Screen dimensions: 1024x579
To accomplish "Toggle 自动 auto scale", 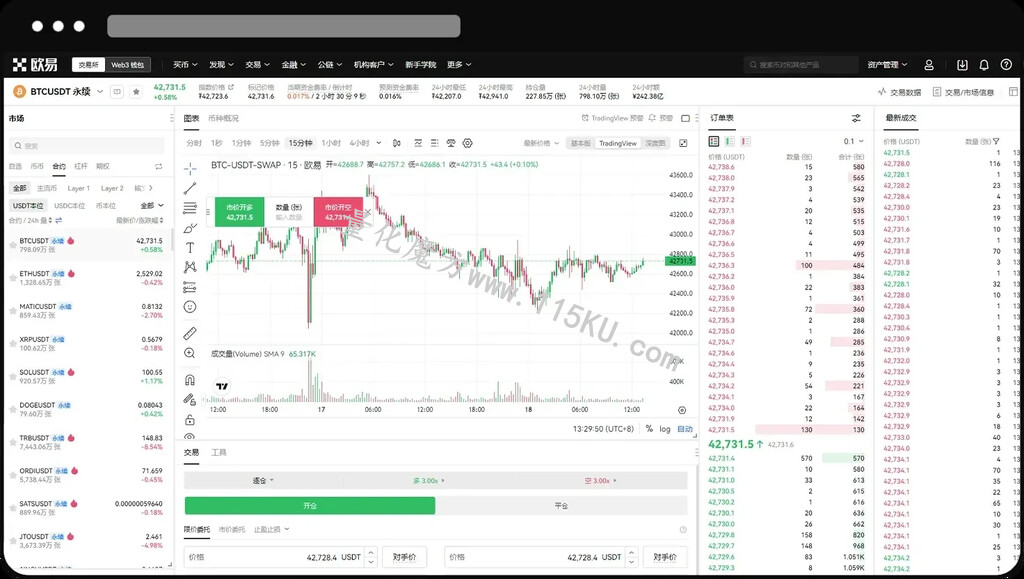I will 684,429.
